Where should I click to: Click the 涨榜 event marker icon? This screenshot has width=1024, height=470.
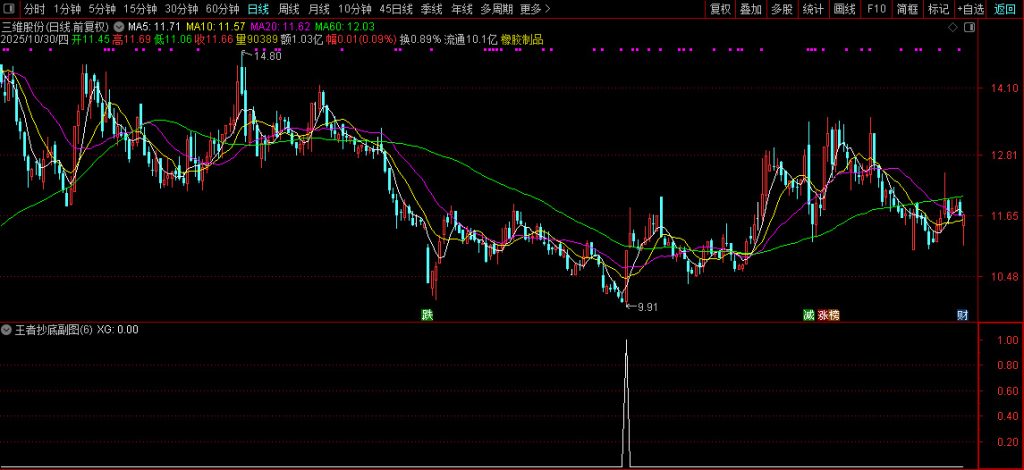pos(828,315)
